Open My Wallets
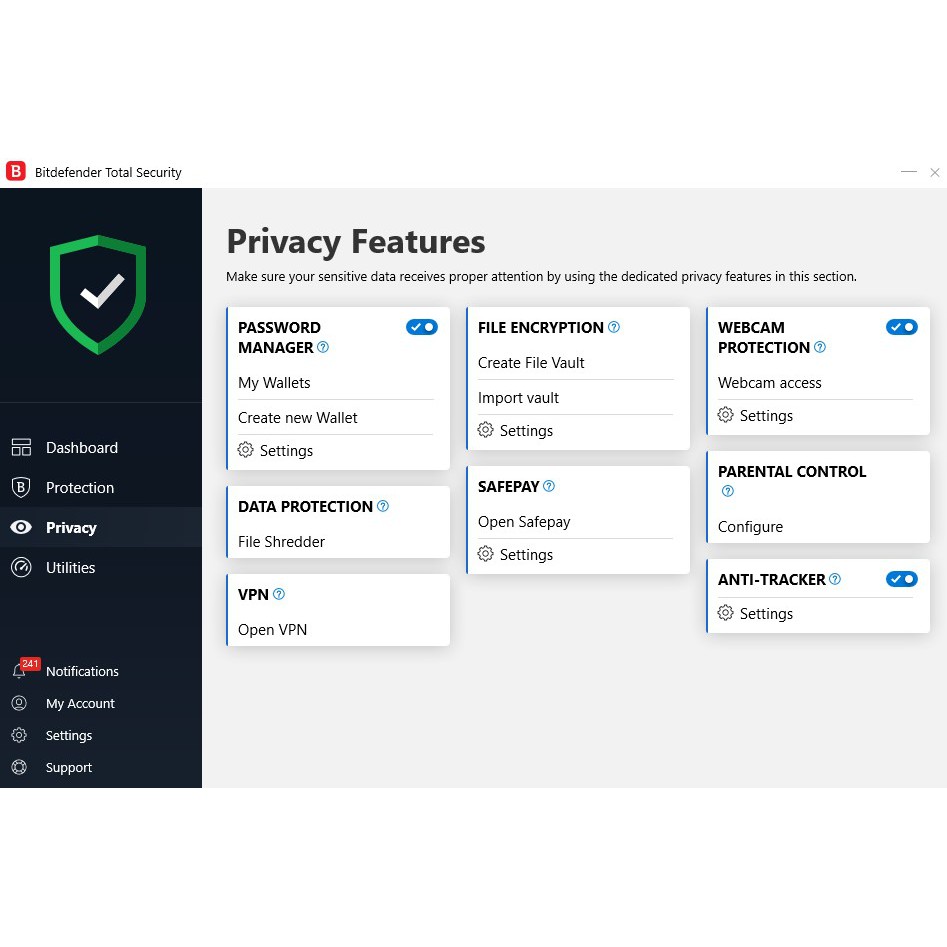947x947 pixels. pyautogui.click(x=274, y=383)
